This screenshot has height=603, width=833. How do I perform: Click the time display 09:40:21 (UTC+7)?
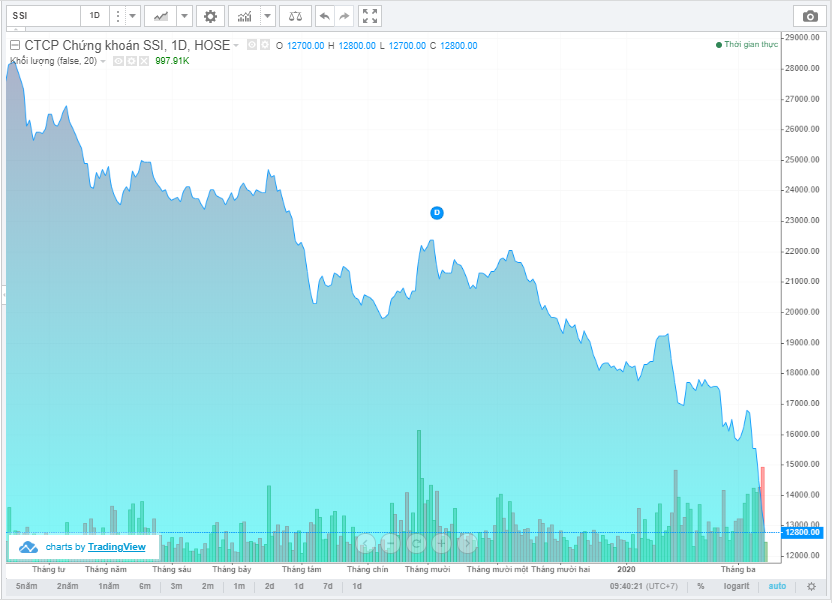coord(644,587)
